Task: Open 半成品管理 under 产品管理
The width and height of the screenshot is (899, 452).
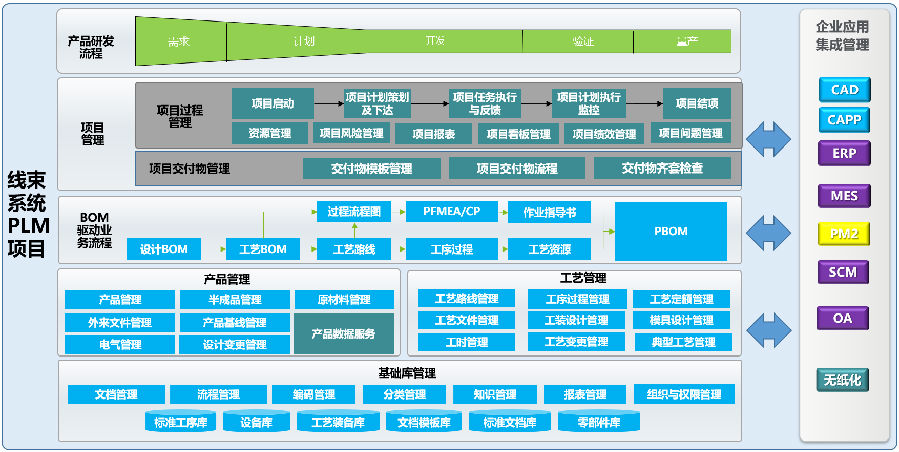Action: point(234,299)
